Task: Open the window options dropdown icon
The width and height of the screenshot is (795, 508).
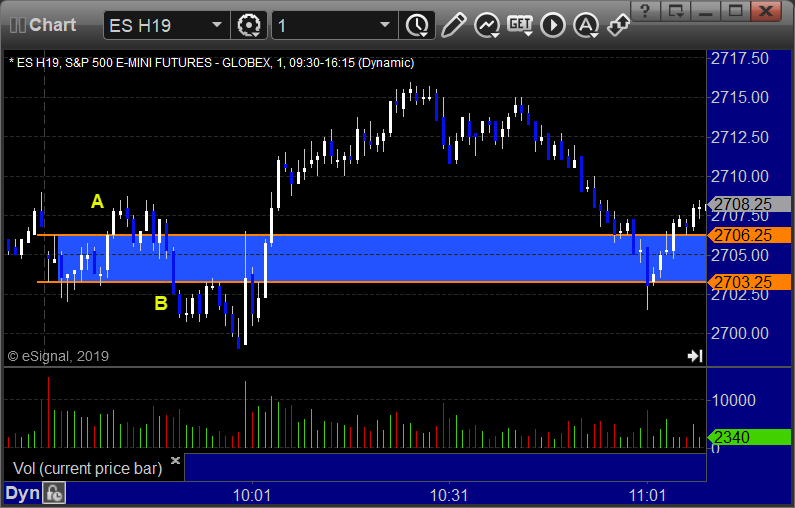Action: pyautogui.click(x=675, y=11)
